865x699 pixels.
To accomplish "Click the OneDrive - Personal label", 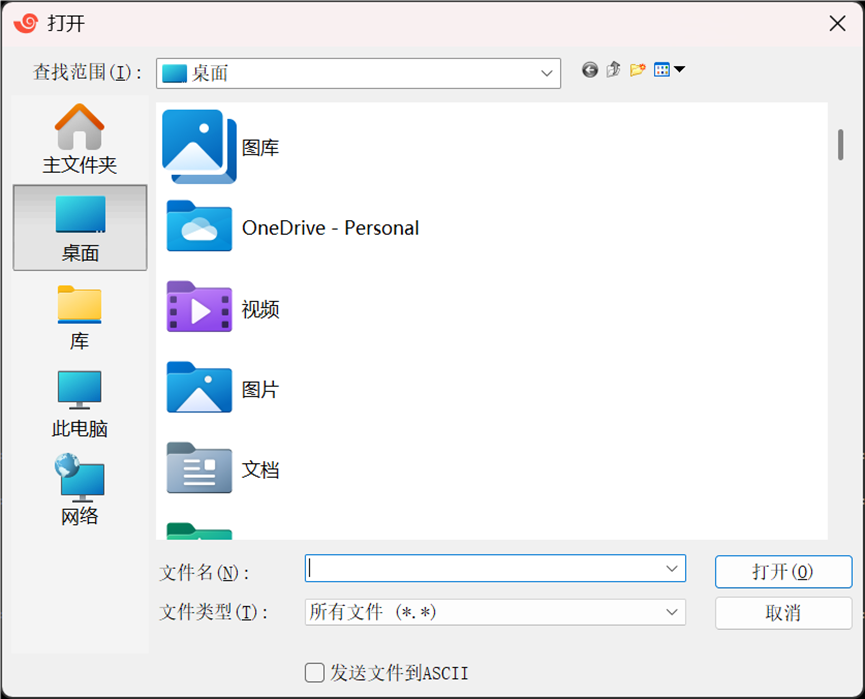I will pos(330,228).
